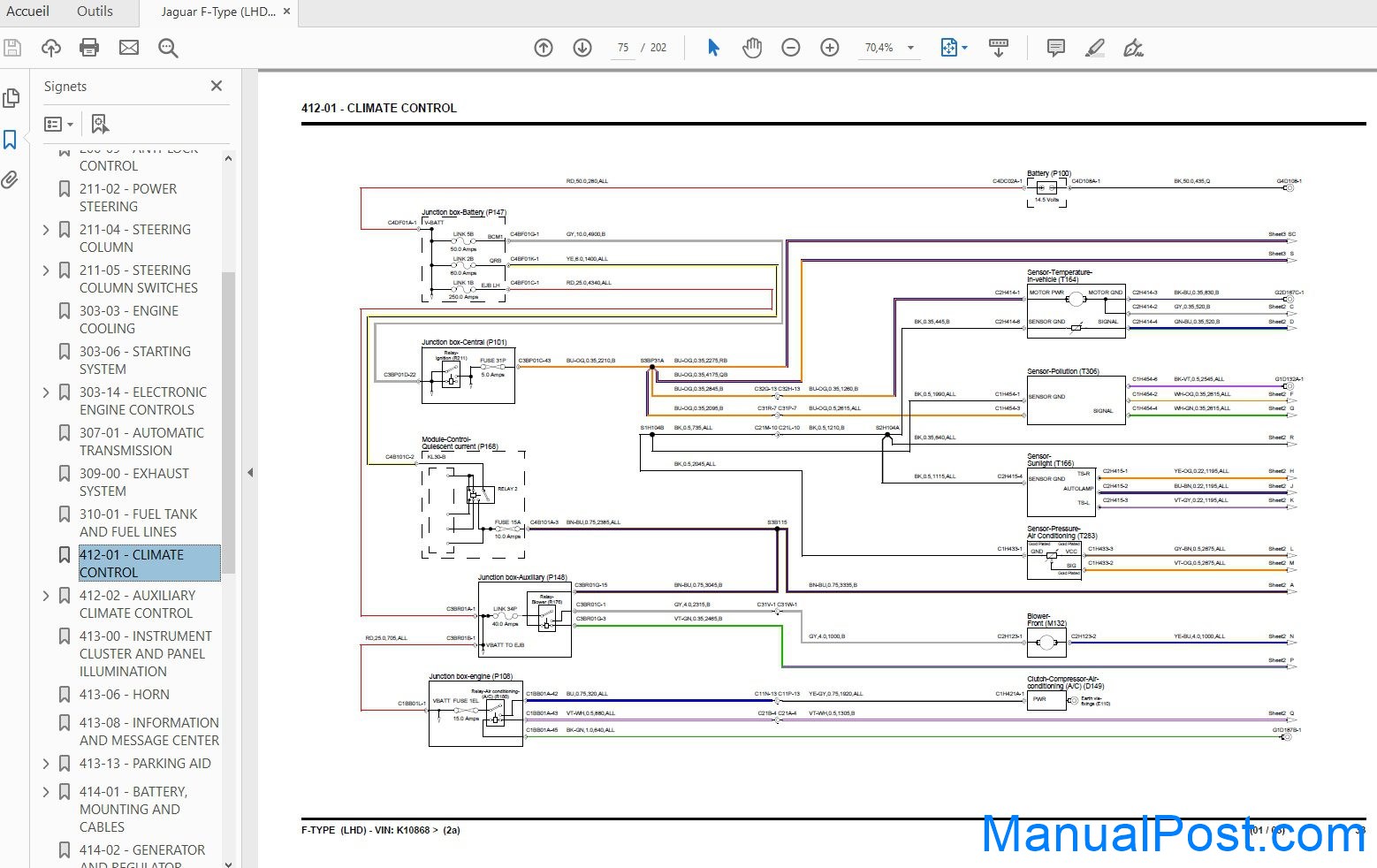The image size is (1377, 868).
Task: Click the 412-01 Climate Control page title
Action: pos(379,108)
